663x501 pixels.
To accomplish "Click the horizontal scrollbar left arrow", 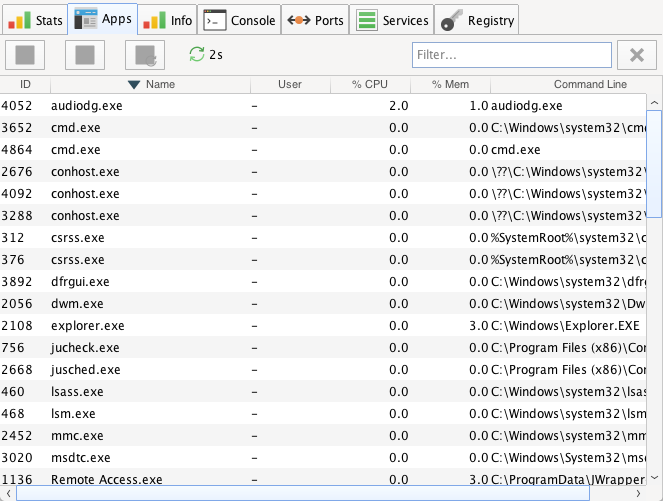I will [8, 493].
